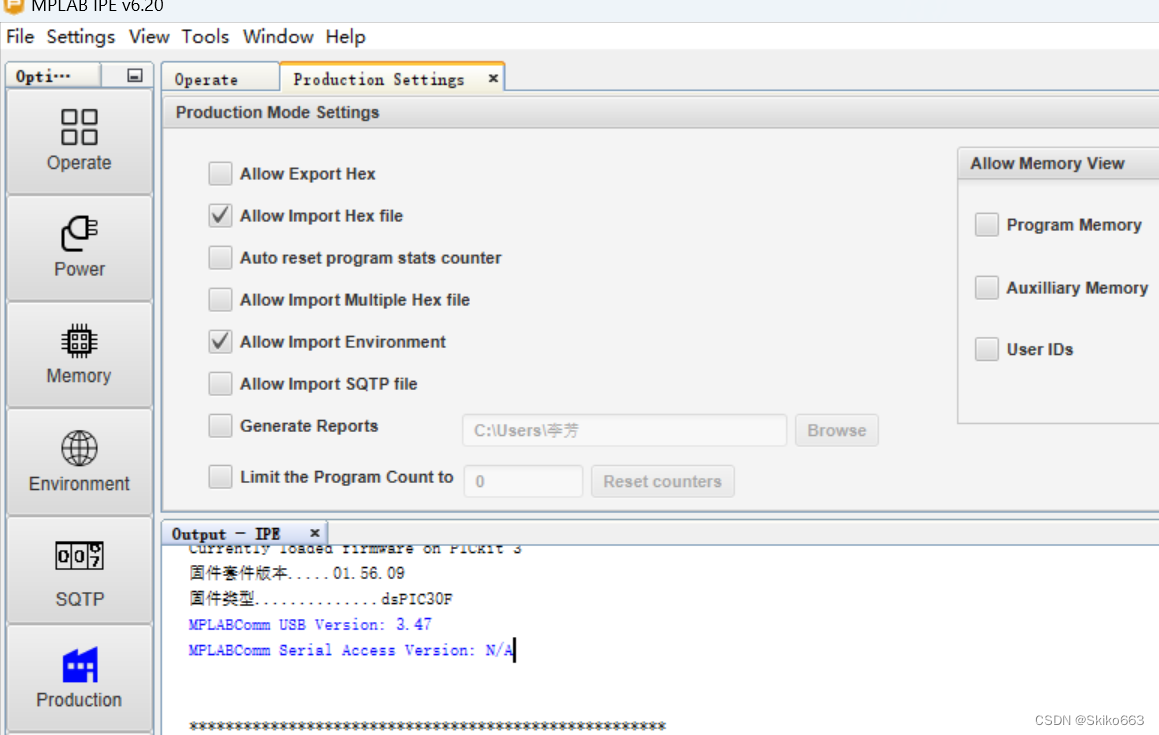Open the Tools menu
This screenshot has height=735, width=1159.
tap(205, 36)
